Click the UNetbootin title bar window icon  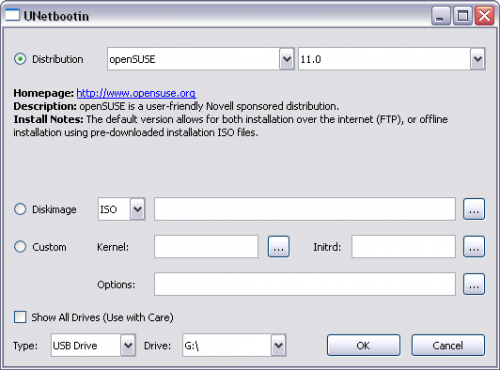click(x=12, y=15)
